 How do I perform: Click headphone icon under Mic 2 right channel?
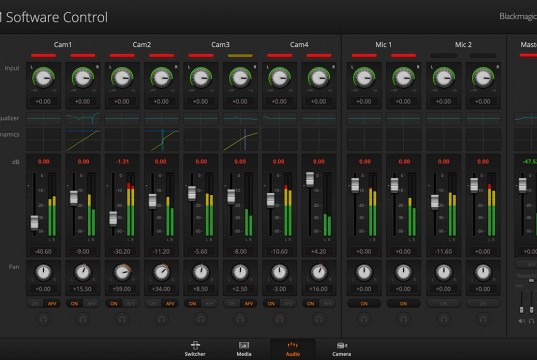coord(483,319)
